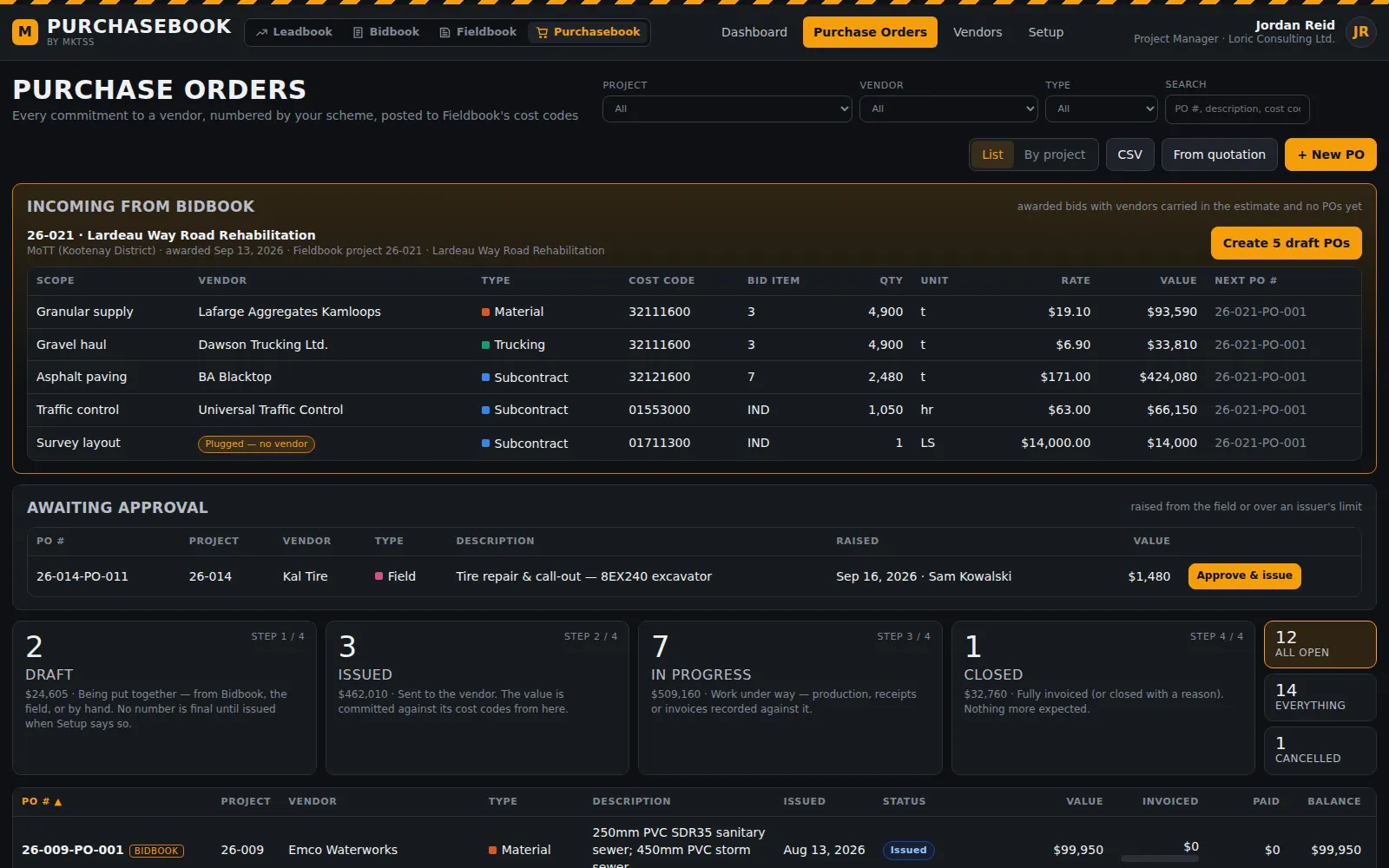Click Field type swatch on Kal Tire row
1389x868 pixels.
click(x=379, y=576)
